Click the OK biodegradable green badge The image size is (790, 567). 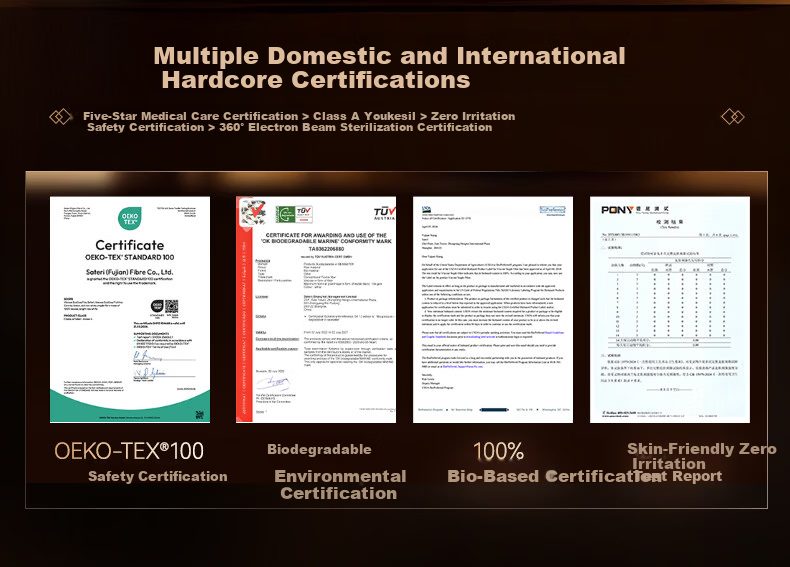click(x=287, y=214)
